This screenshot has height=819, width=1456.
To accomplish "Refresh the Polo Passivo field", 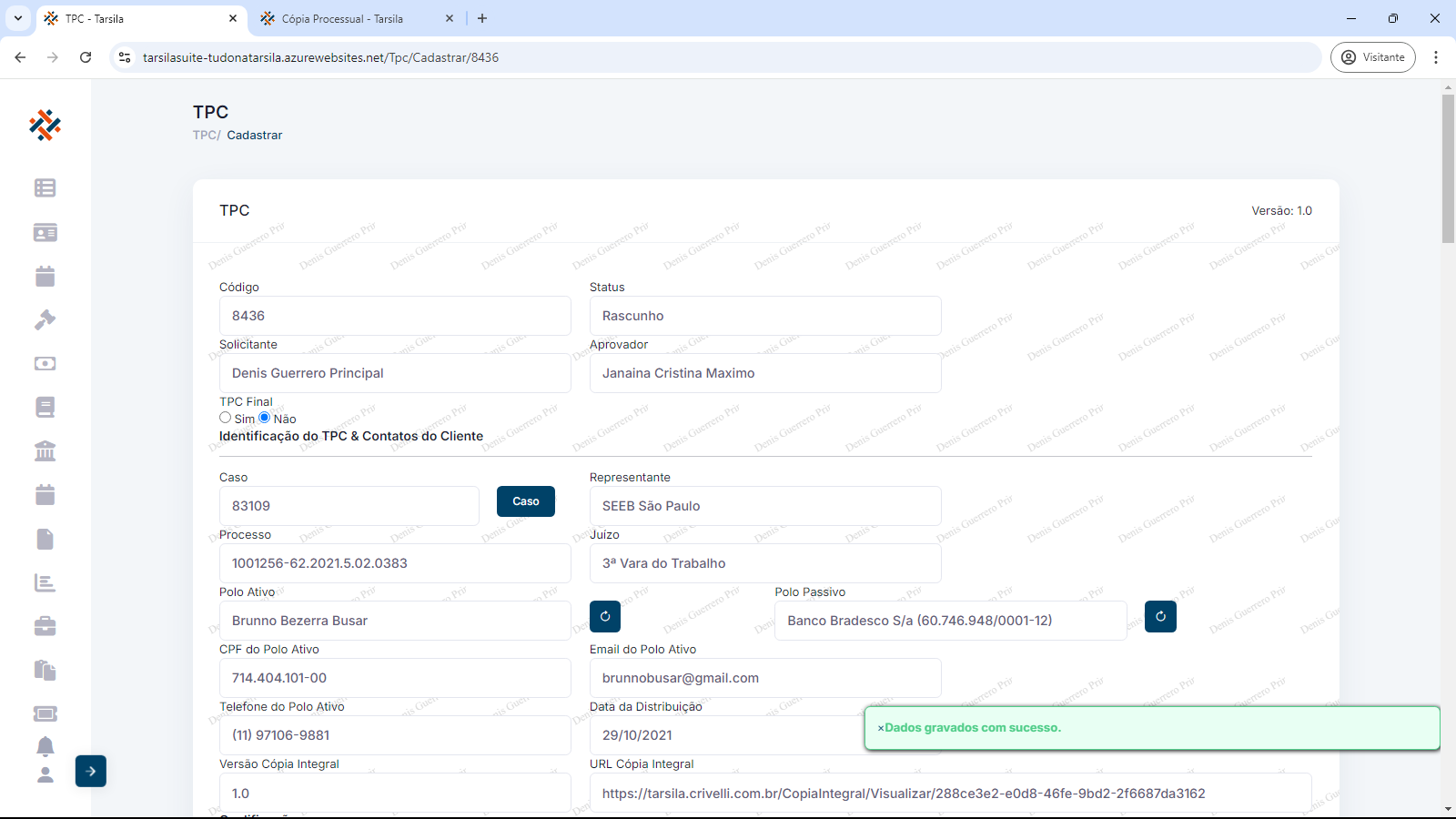I will coord(1160,616).
